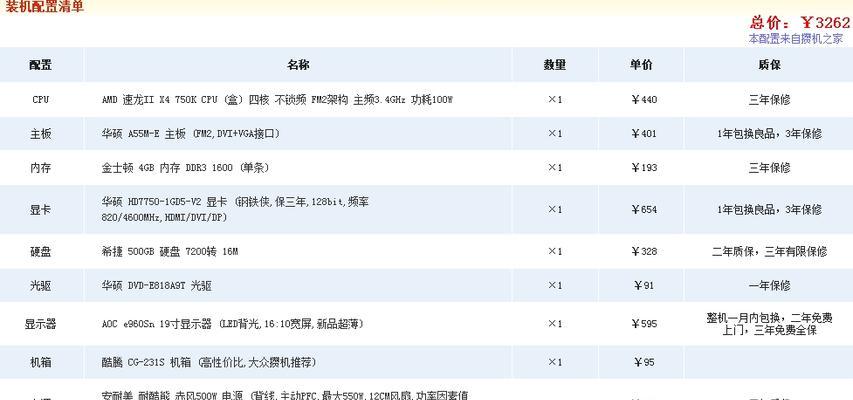Select the CPU category cell
The height and width of the screenshot is (400, 853).
[x=41, y=100]
